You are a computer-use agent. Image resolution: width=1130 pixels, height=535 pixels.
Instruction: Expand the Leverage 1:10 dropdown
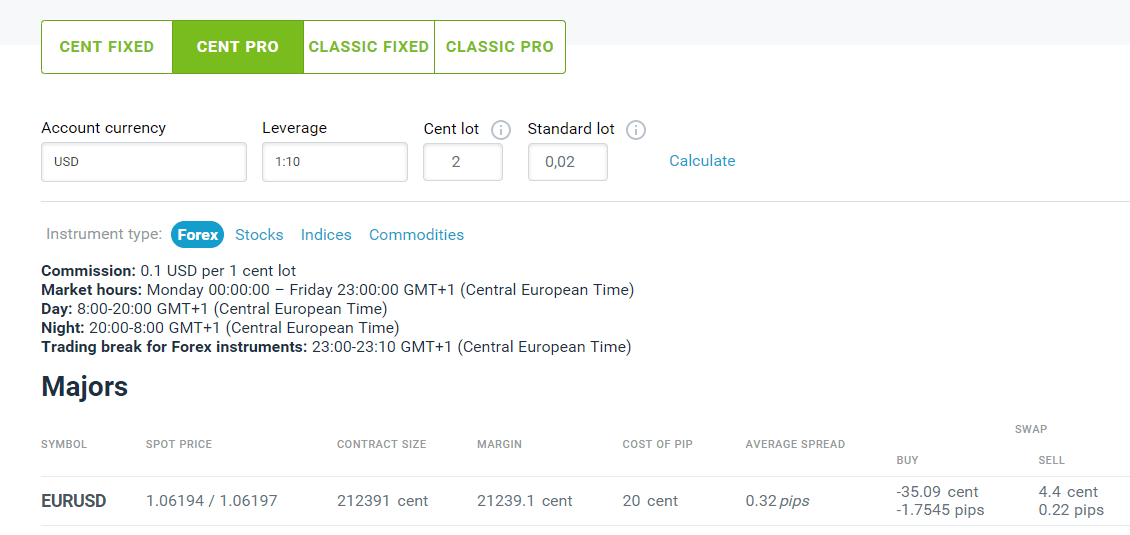point(335,162)
